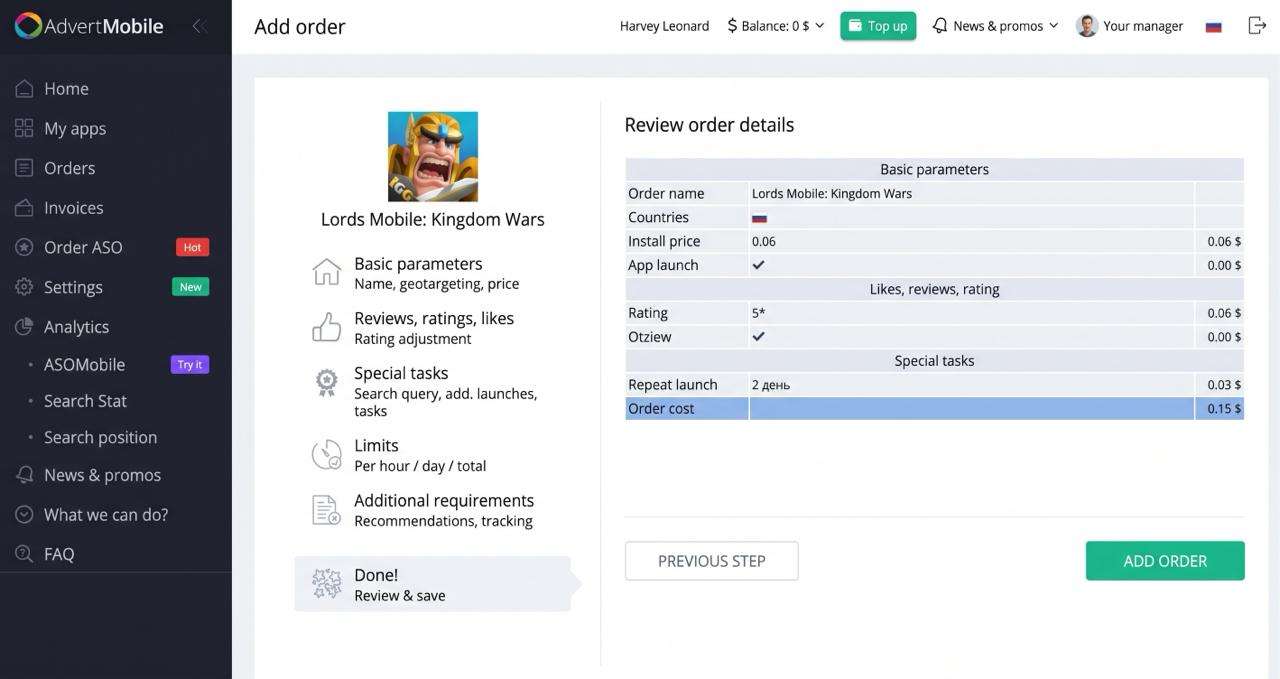Click the logout icon
The image size is (1280, 679).
click(x=1257, y=26)
